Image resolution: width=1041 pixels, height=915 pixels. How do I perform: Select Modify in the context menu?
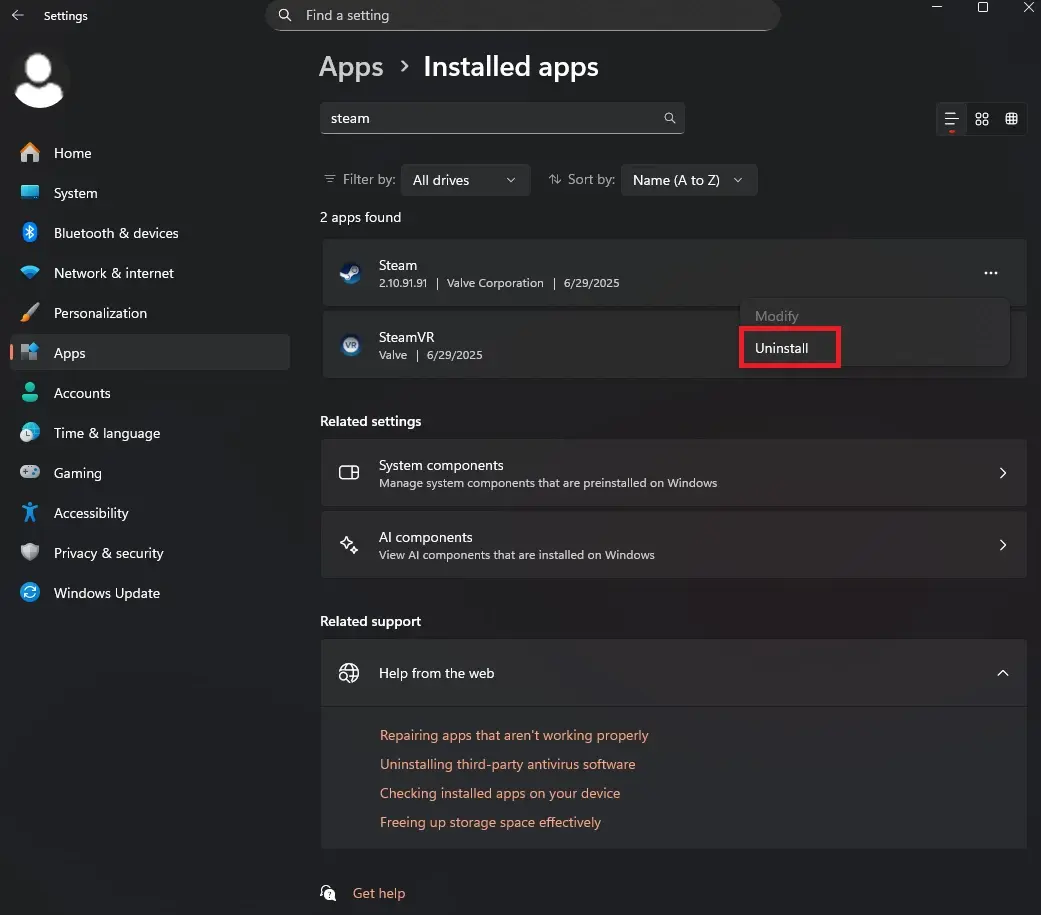777,316
